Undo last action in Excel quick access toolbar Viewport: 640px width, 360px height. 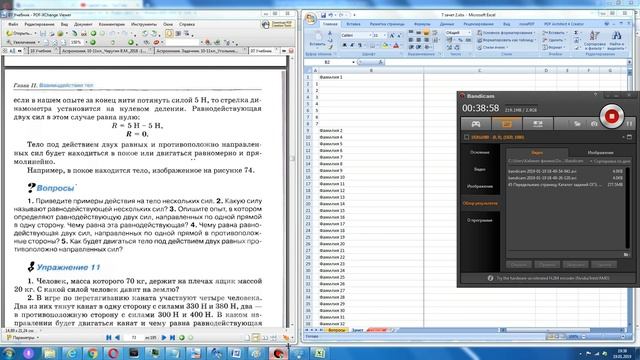331,15
